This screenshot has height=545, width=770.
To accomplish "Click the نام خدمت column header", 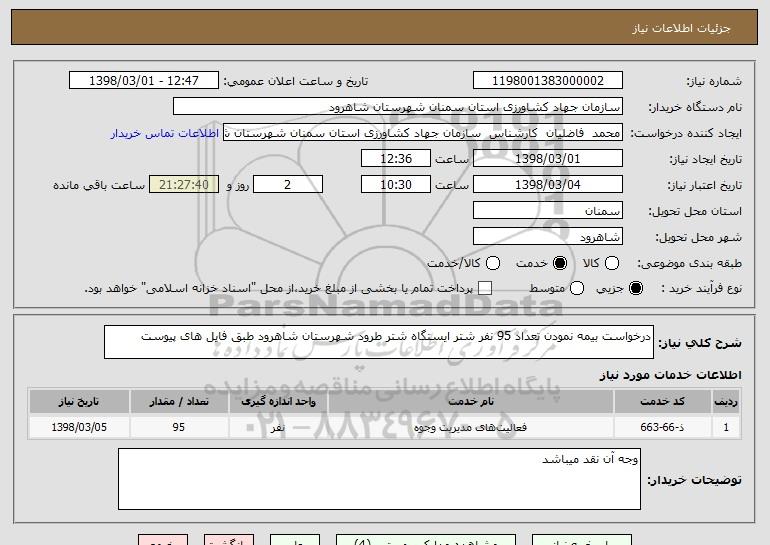I will pyautogui.click(x=470, y=402).
